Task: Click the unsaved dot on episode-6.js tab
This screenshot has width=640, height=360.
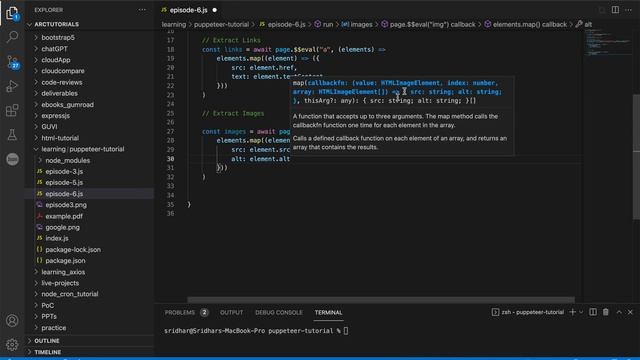Action: pos(214,10)
